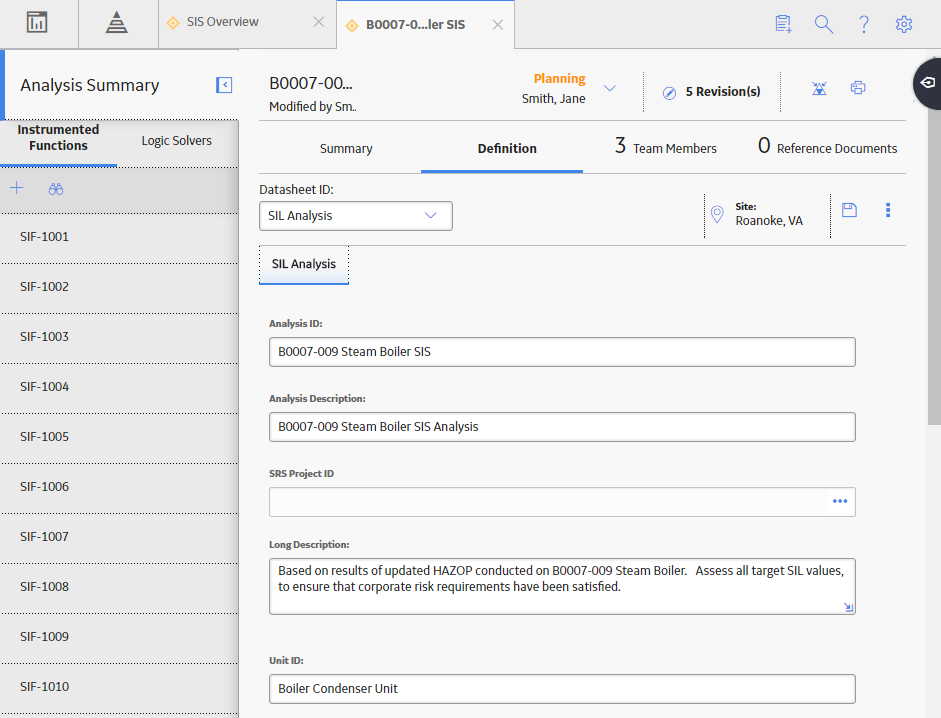Open the 5 Revision(s) history
The height and width of the screenshot is (718, 941).
[723, 92]
